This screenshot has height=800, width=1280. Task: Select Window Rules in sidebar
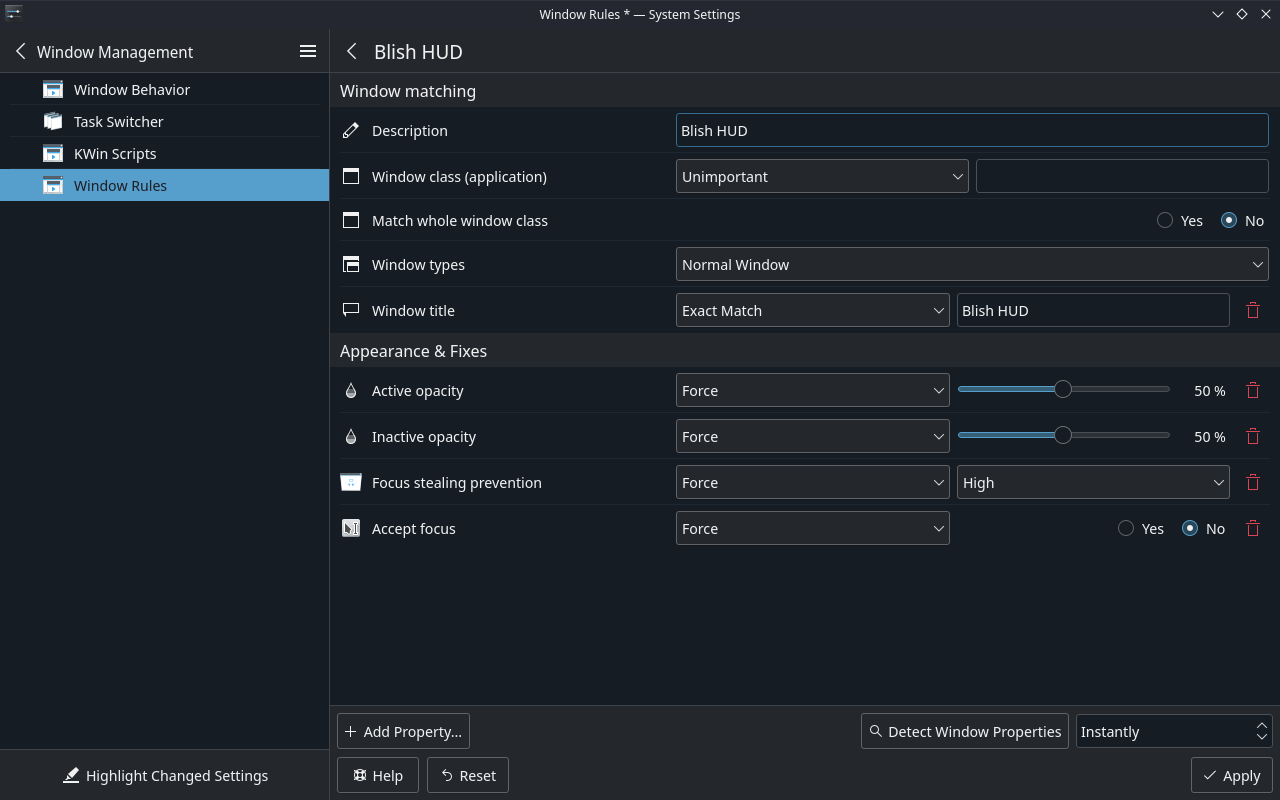[x=164, y=185]
